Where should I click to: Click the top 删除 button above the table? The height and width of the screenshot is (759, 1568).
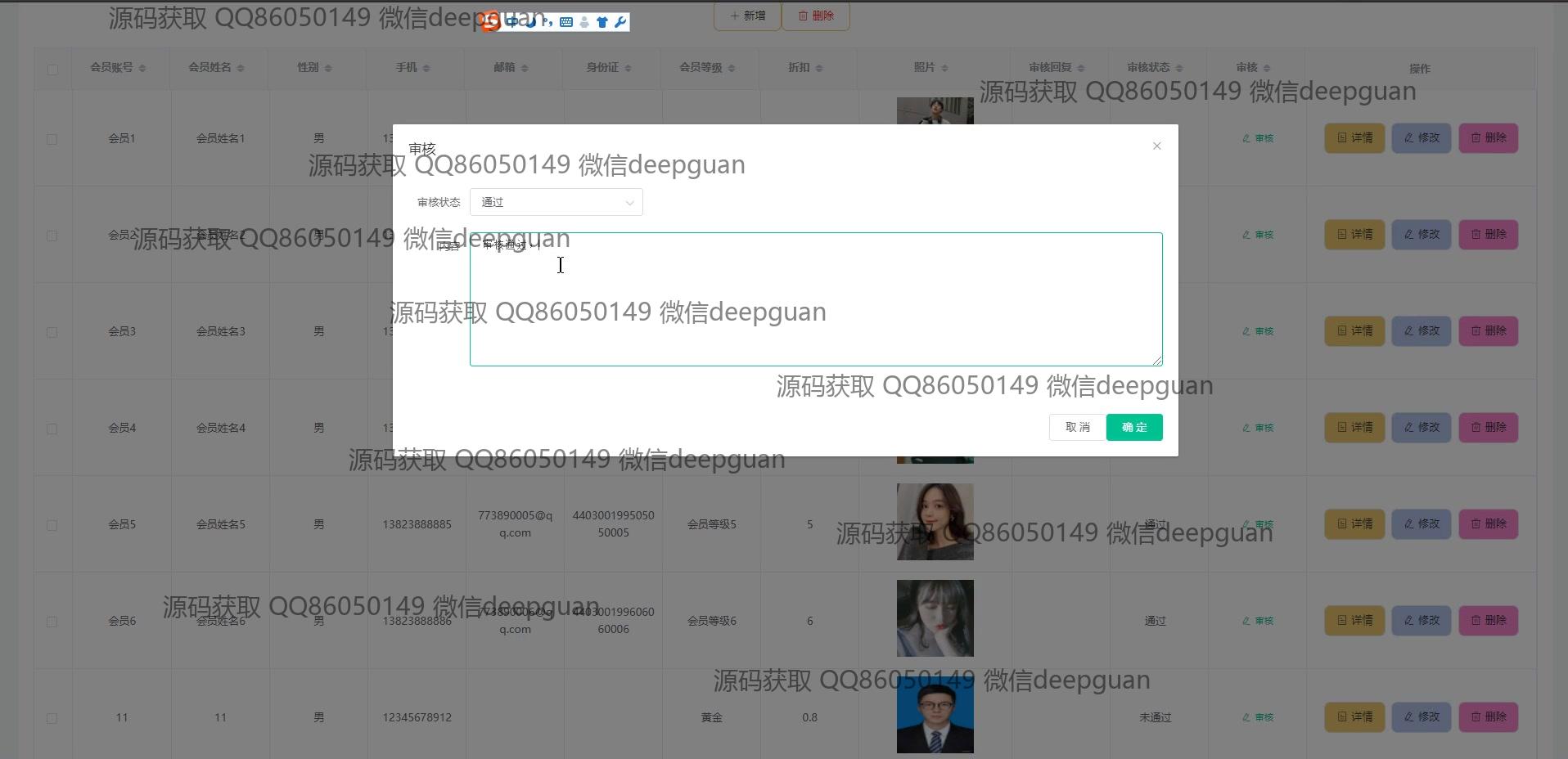tap(816, 16)
